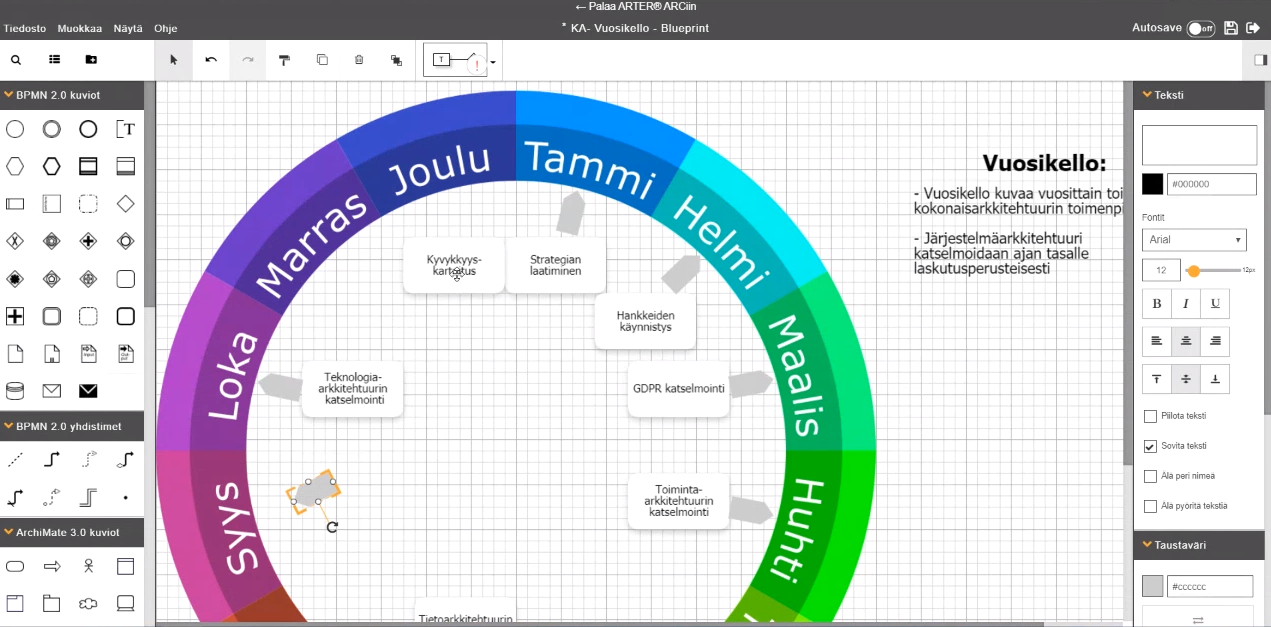The width and height of the screenshot is (1271, 627).
Task: Align text to the right
Action: [1215, 341]
